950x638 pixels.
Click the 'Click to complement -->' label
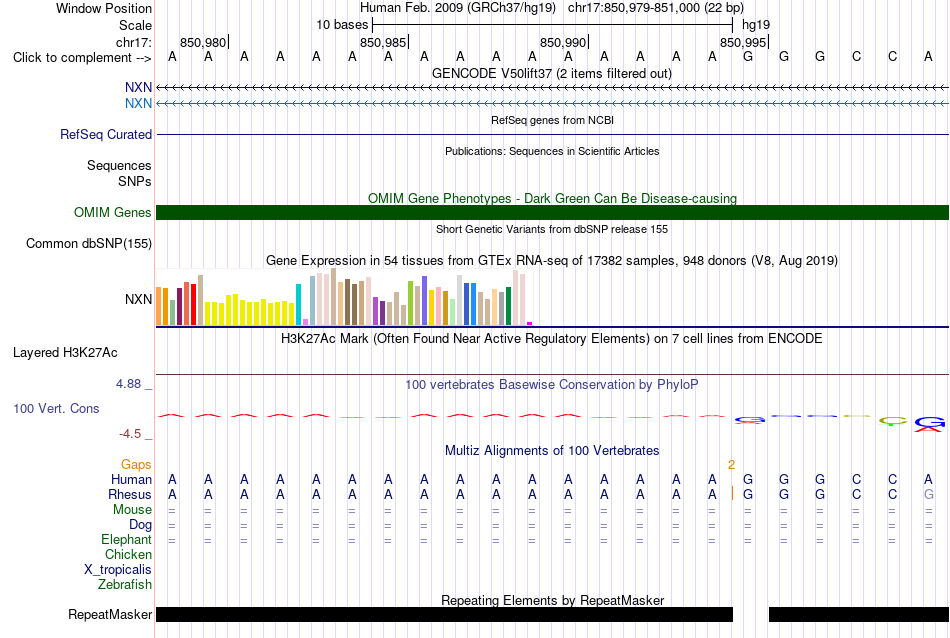pos(82,58)
